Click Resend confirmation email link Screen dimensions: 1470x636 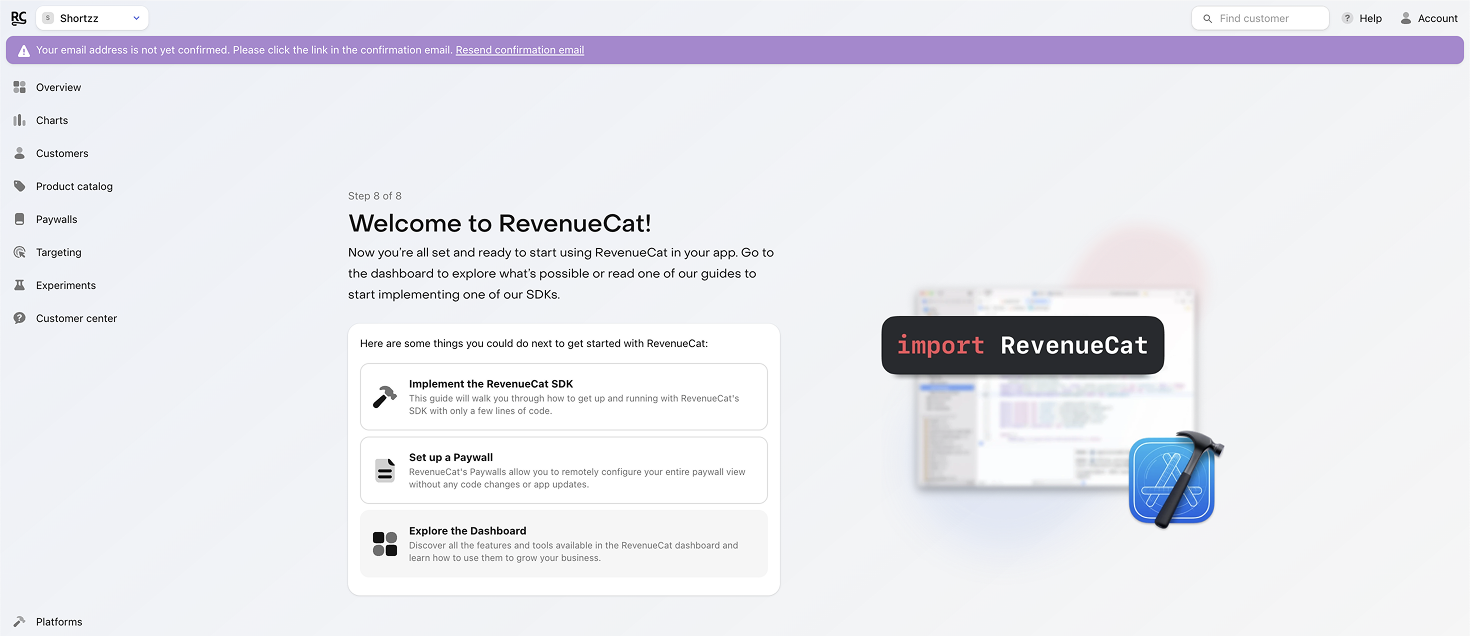pos(520,50)
